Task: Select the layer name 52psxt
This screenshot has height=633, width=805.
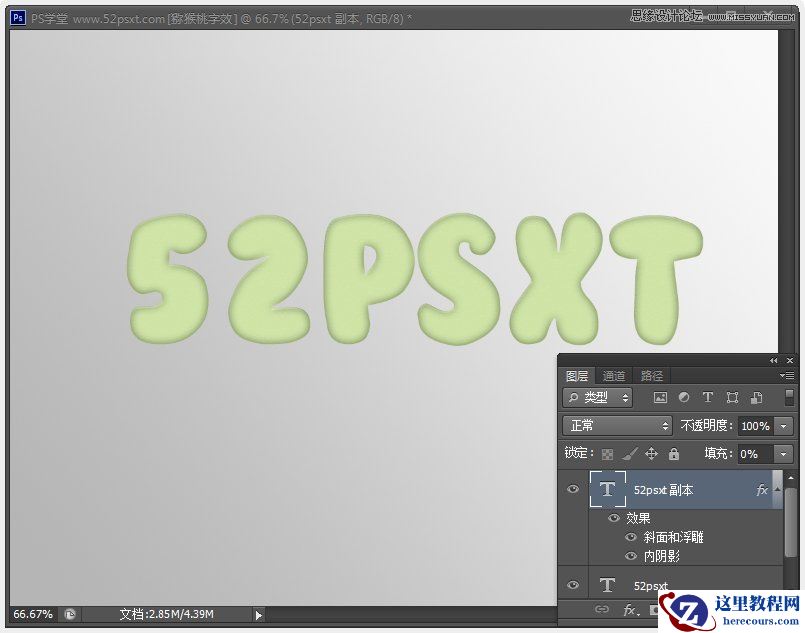Action: (x=650, y=586)
